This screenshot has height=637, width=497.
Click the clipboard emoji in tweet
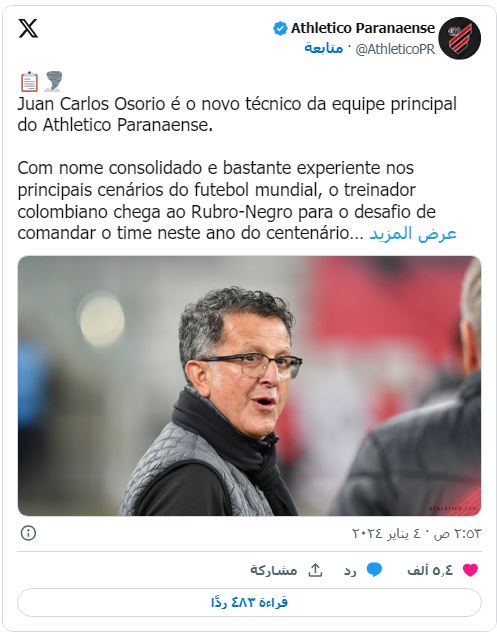29,82
